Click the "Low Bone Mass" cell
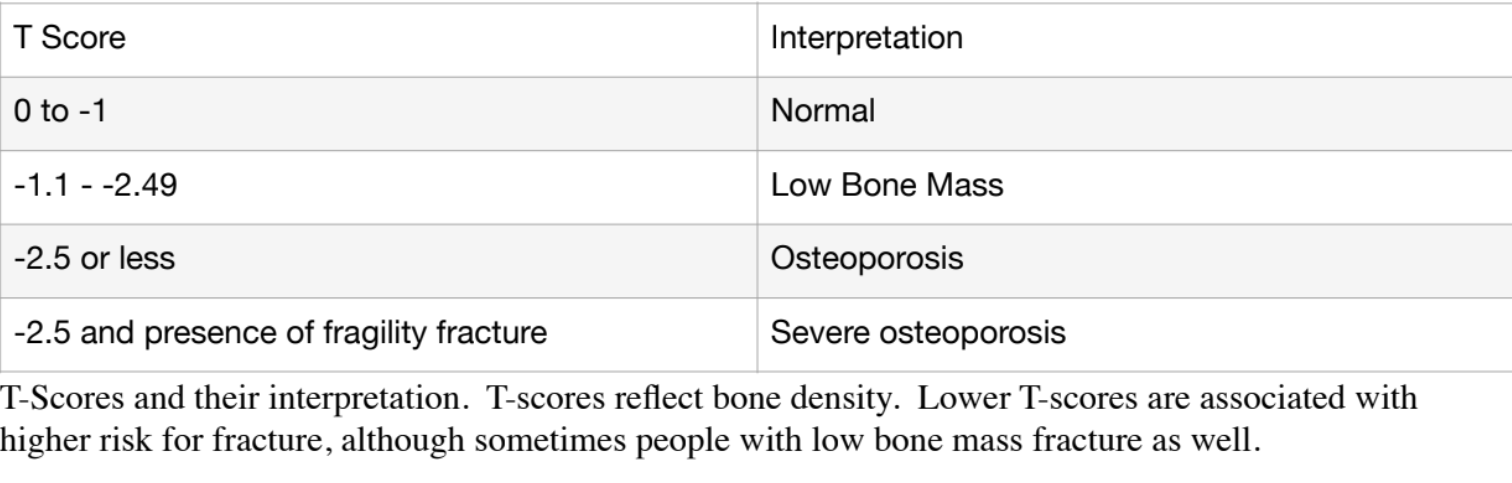Screen dimensions: 1512x483 coord(1134,188)
